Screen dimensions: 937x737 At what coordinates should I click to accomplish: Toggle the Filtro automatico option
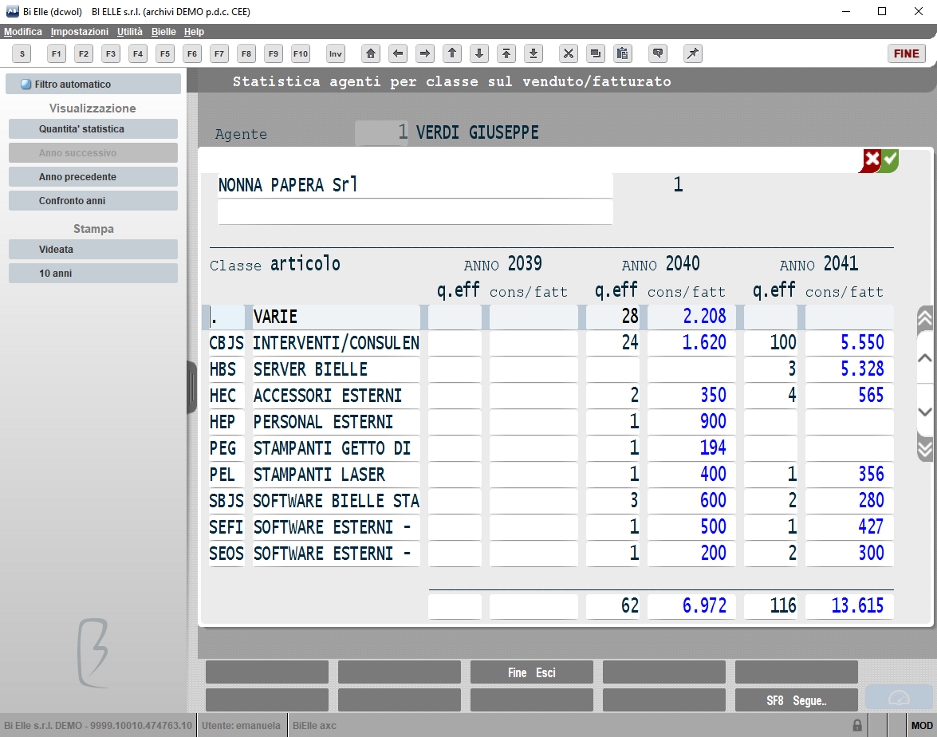click(93, 84)
